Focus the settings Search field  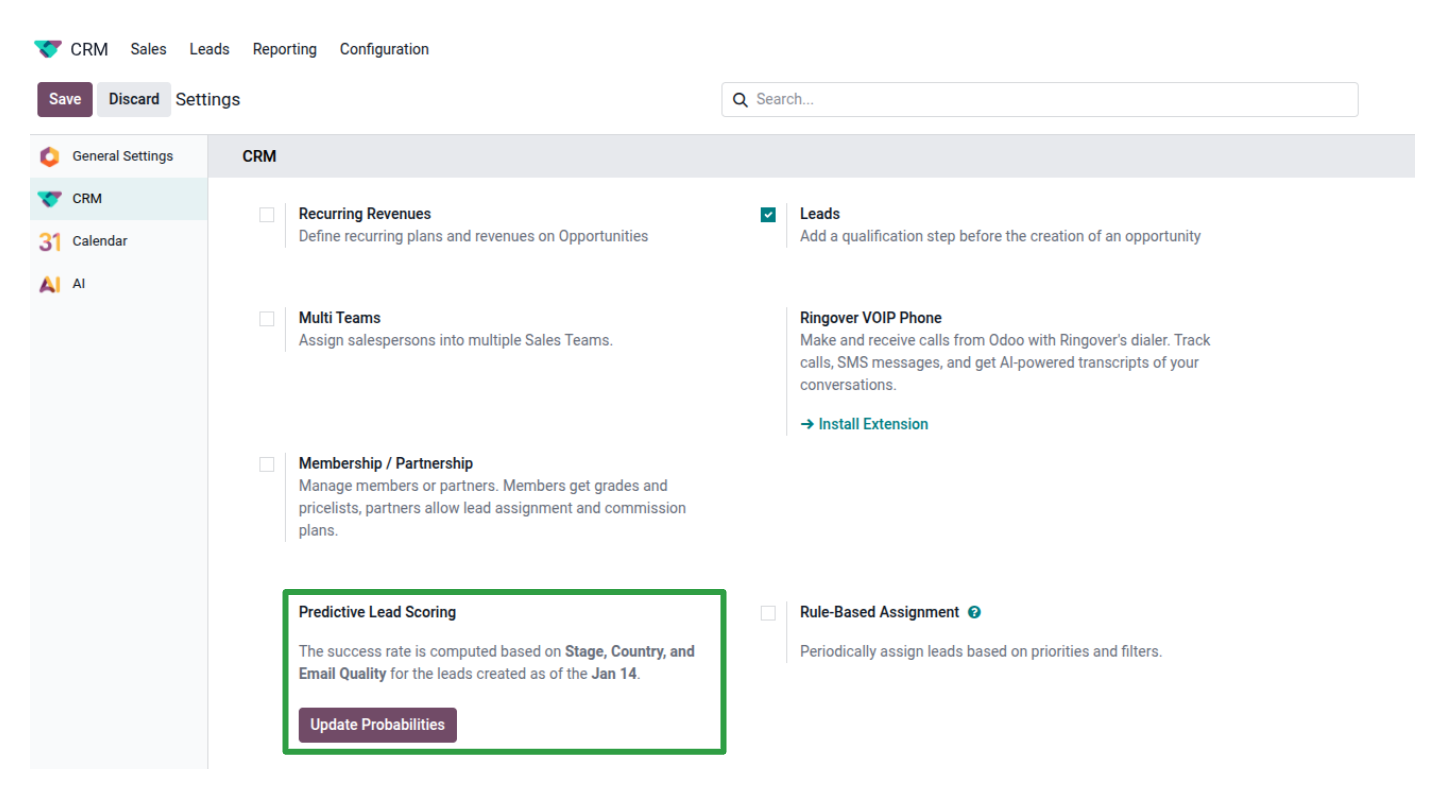(1050, 100)
